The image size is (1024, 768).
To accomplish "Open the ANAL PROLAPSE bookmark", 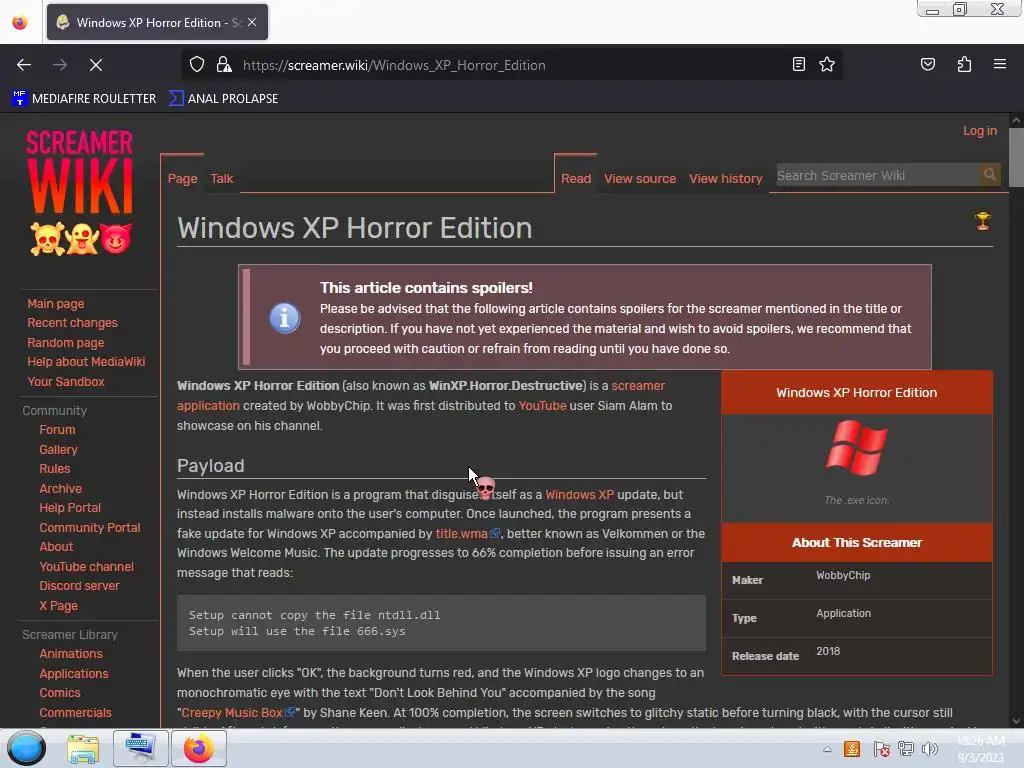I will (223, 99).
